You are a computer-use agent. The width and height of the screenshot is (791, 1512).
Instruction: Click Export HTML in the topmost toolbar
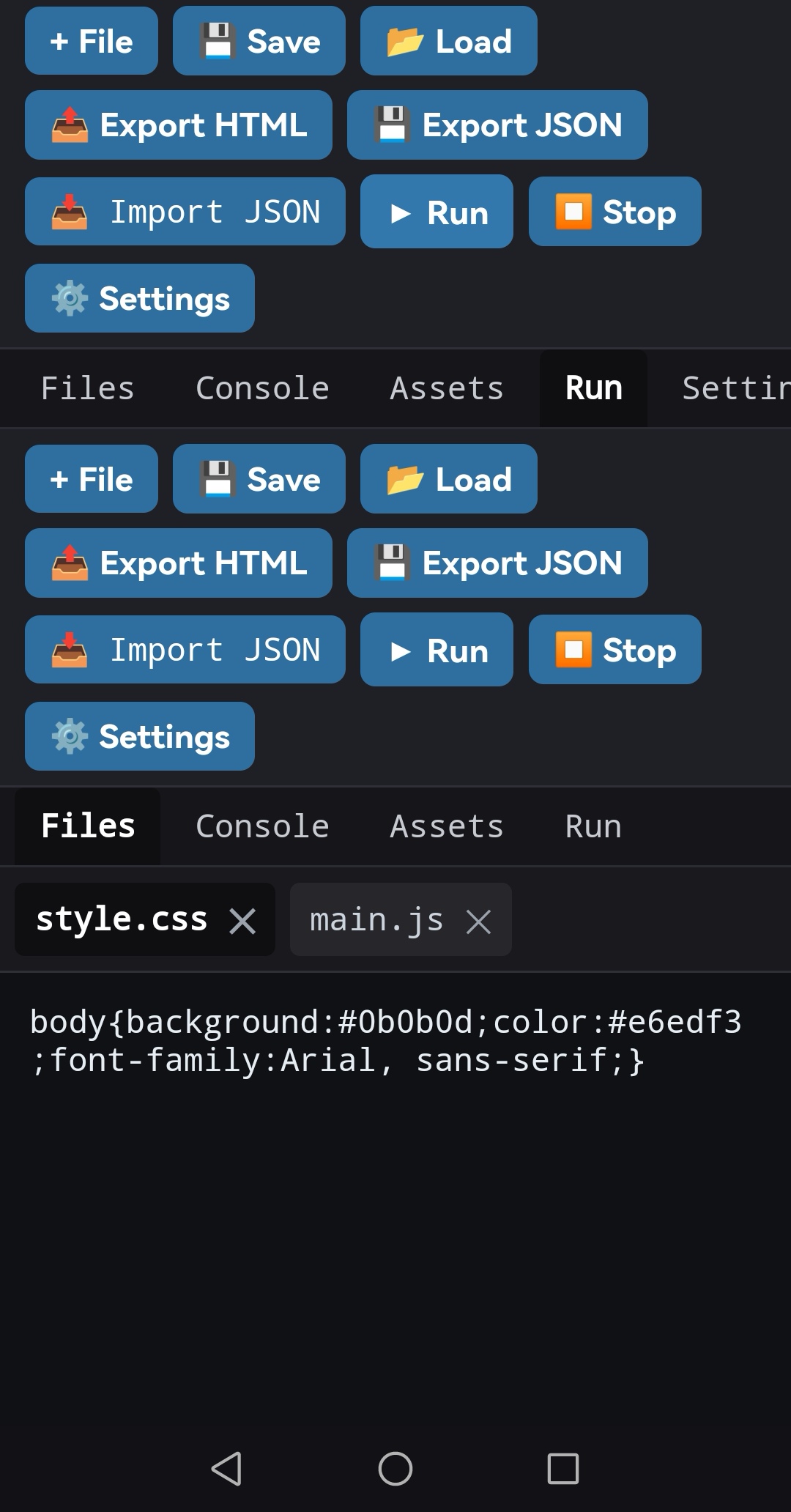[179, 125]
